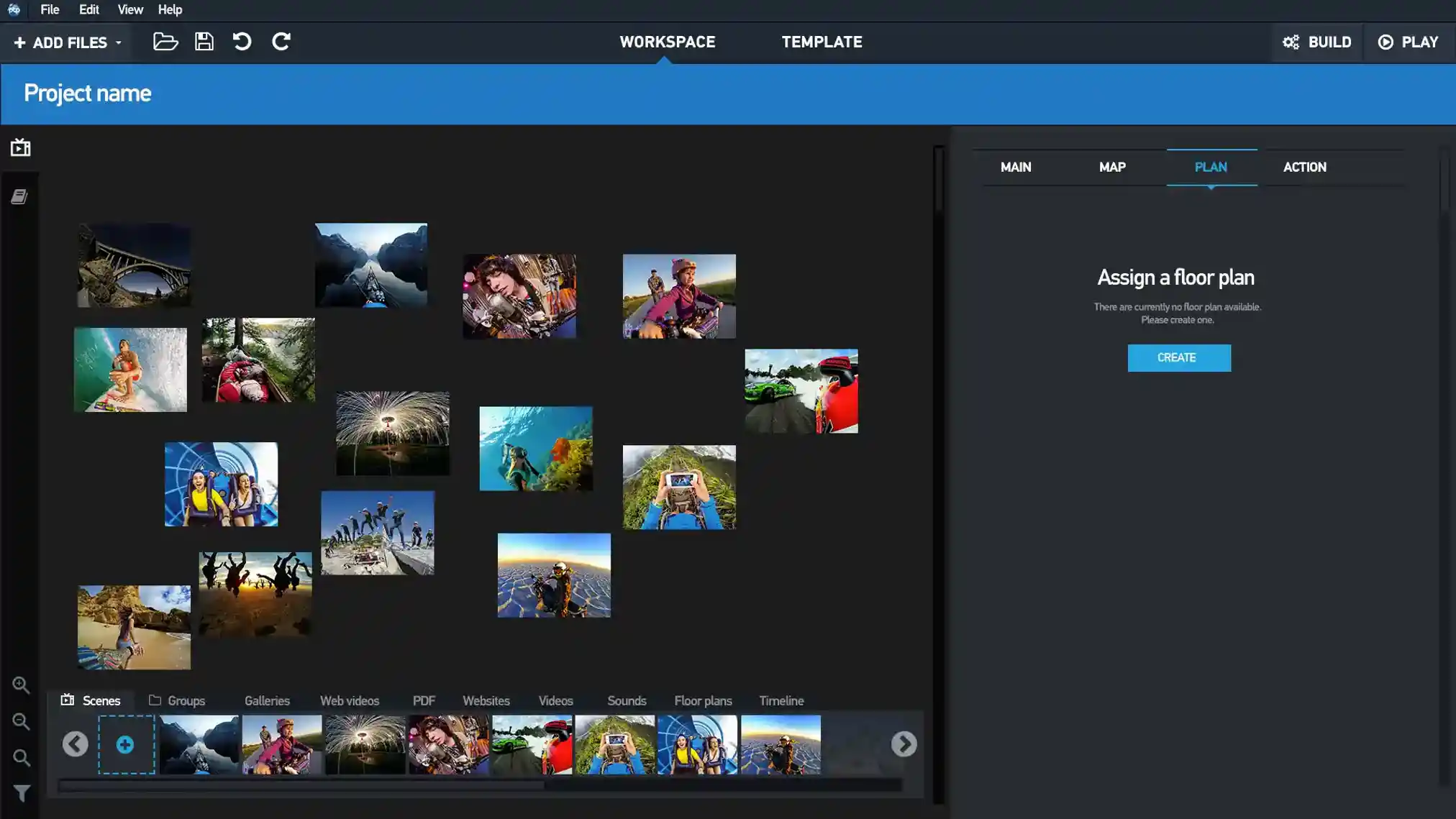Open the Videos tab
The image size is (1456, 819).
[x=556, y=700]
